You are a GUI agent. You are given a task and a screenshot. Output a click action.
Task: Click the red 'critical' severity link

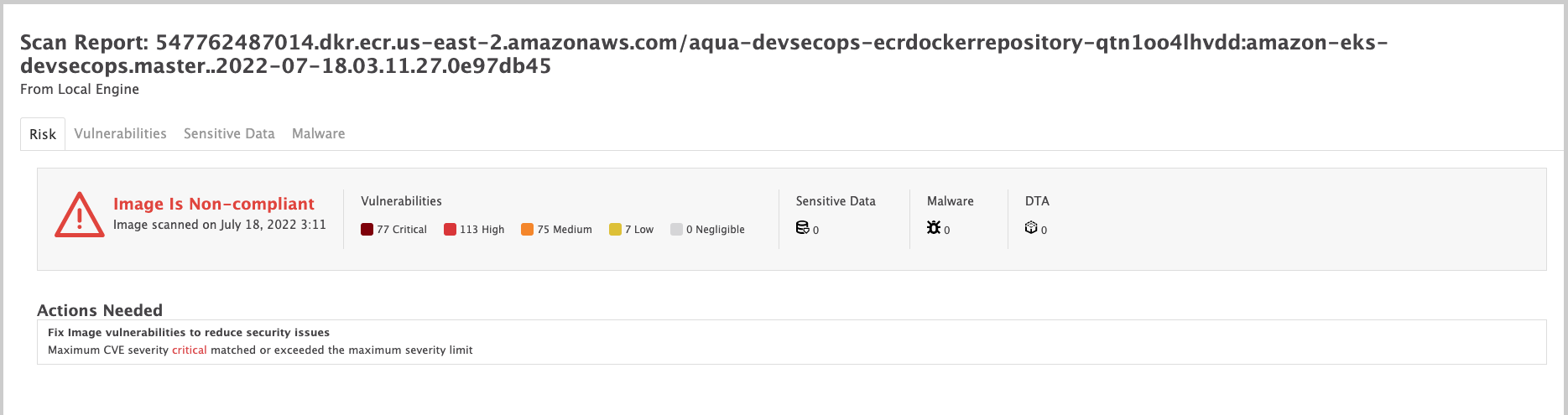(x=190, y=350)
